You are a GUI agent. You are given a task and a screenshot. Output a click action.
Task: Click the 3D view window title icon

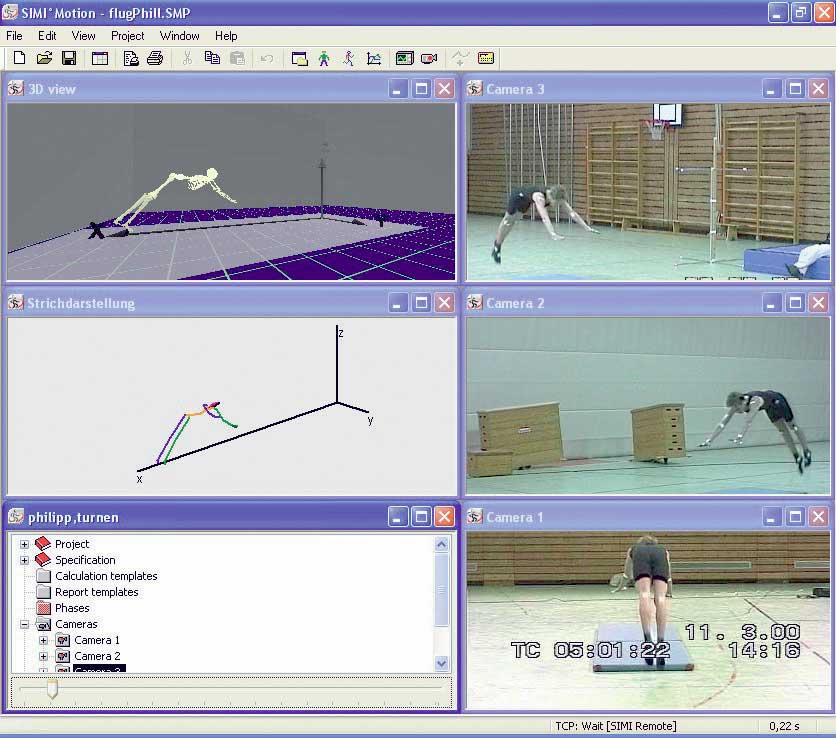coord(15,88)
